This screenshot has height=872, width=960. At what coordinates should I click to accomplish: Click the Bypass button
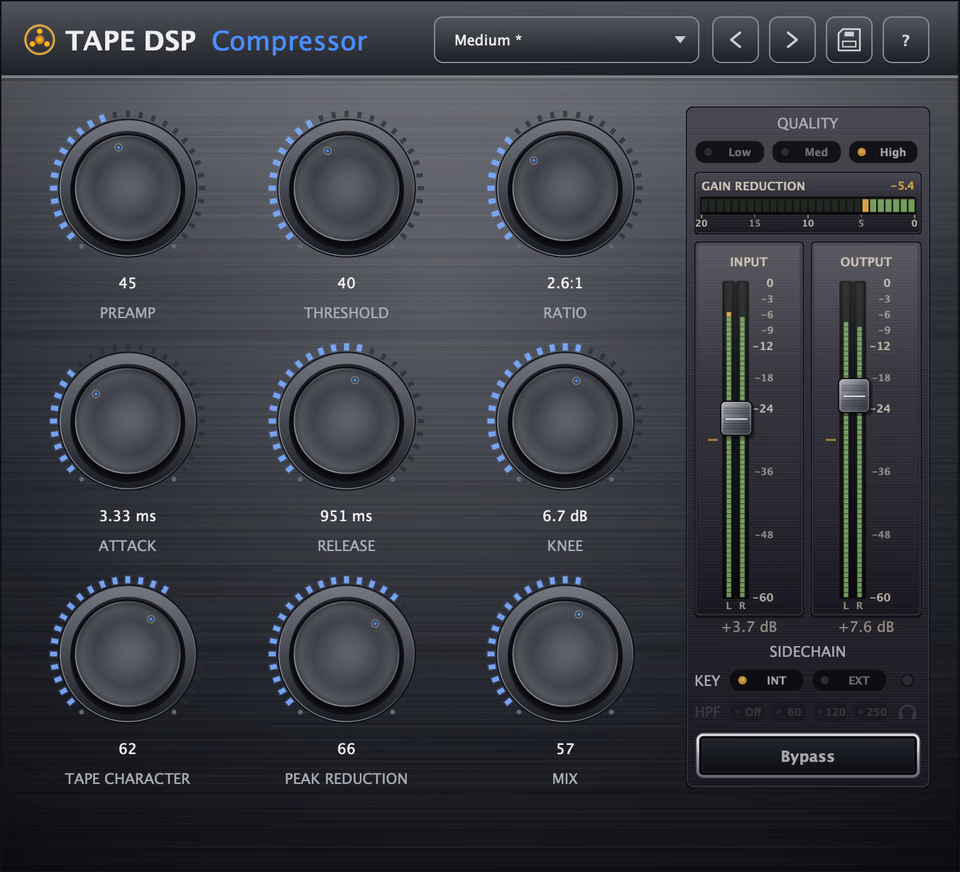point(808,756)
